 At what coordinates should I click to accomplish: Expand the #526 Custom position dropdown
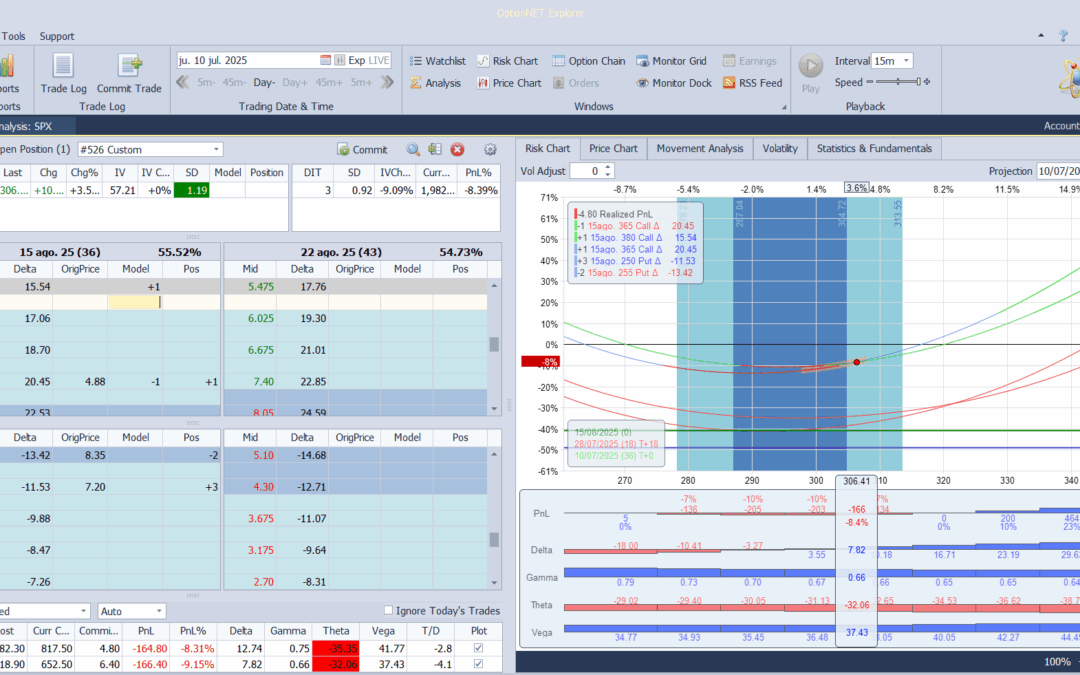click(216, 149)
